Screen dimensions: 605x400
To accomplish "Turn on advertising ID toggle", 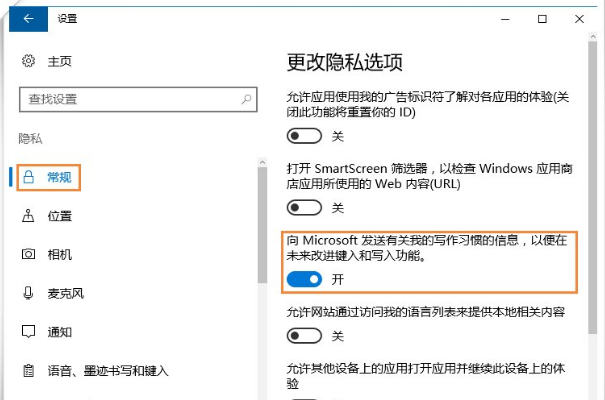I will pyautogui.click(x=304, y=136).
